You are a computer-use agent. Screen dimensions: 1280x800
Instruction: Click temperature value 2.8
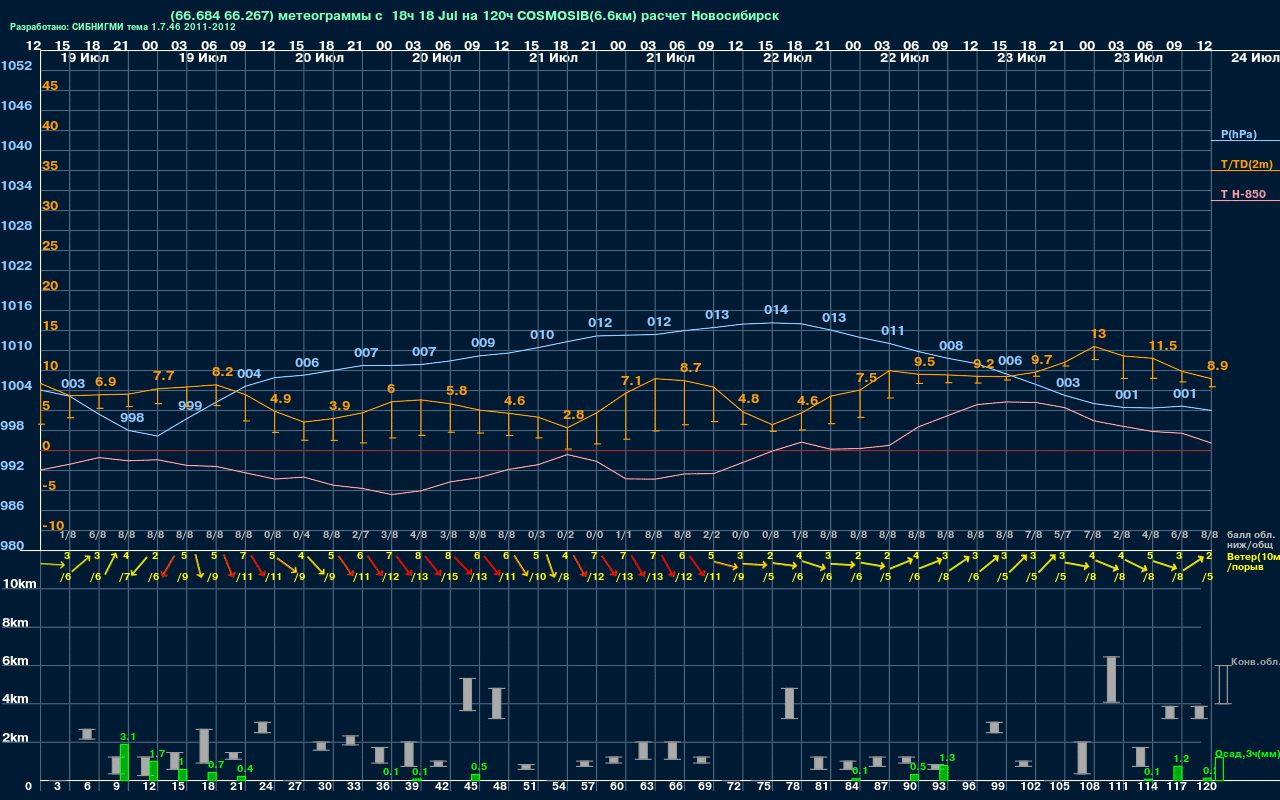click(x=574, y=415)
